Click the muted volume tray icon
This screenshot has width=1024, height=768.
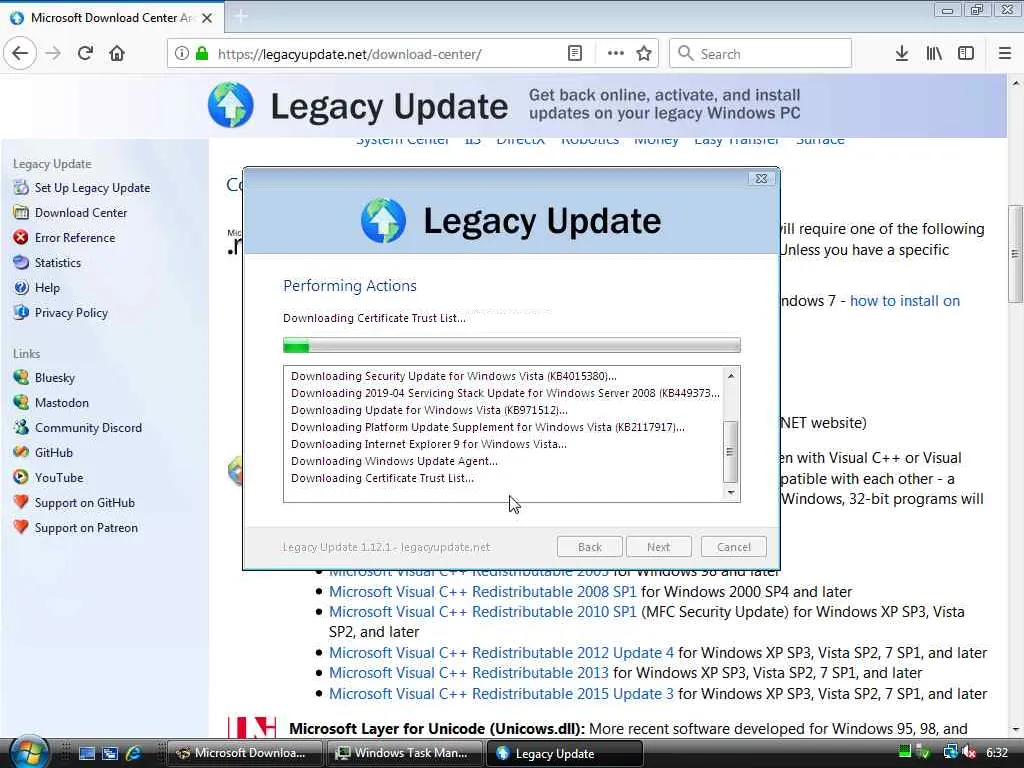pyautogui.click(x=969, y=752)
